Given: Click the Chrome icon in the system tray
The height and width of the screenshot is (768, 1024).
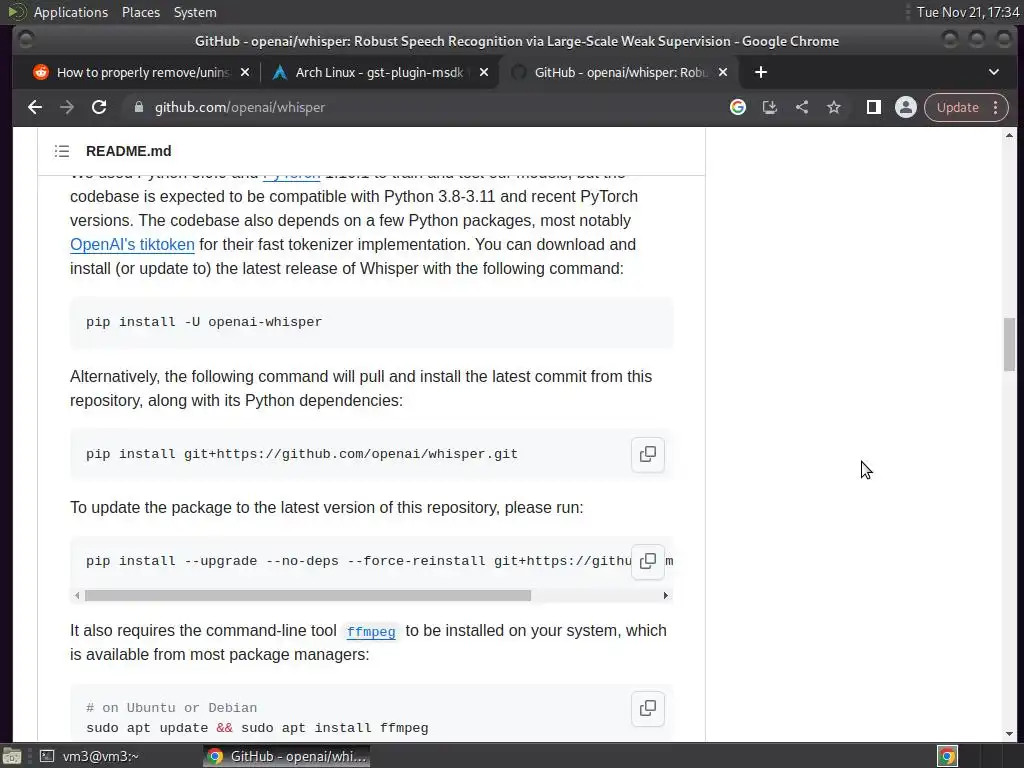Looking at the screenshot, I should coord(948,756).
